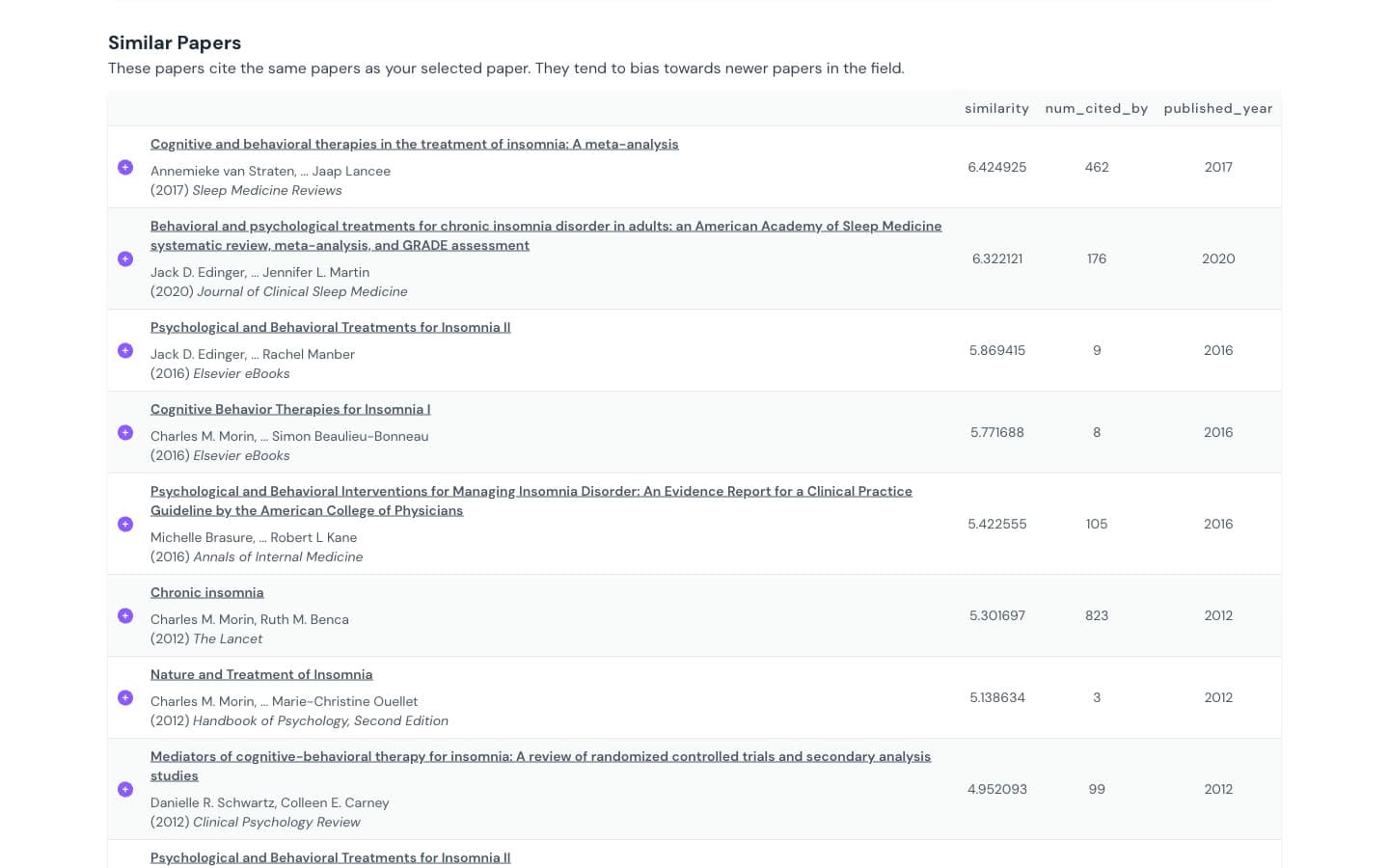Open the Cognitive and behavioral therapies meta-analysis paper link
Screen dimensions: 1389x868
415,144
